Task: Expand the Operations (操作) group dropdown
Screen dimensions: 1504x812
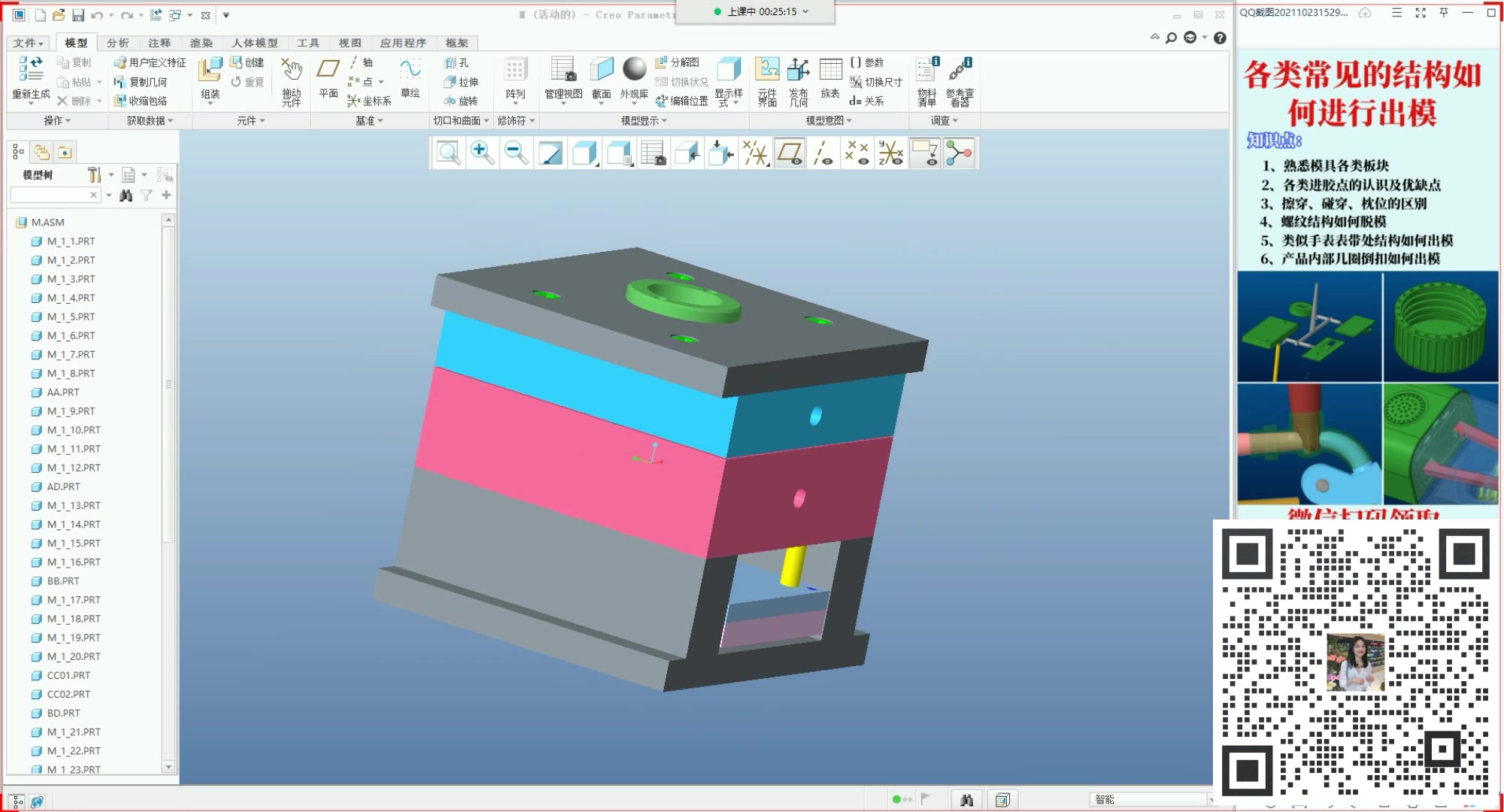Action: tap(57, 120)
